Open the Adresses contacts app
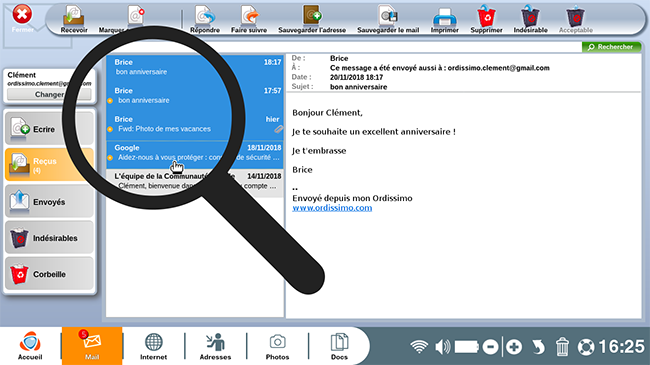Screen dimensions: 650x365 tap(215, 346)
